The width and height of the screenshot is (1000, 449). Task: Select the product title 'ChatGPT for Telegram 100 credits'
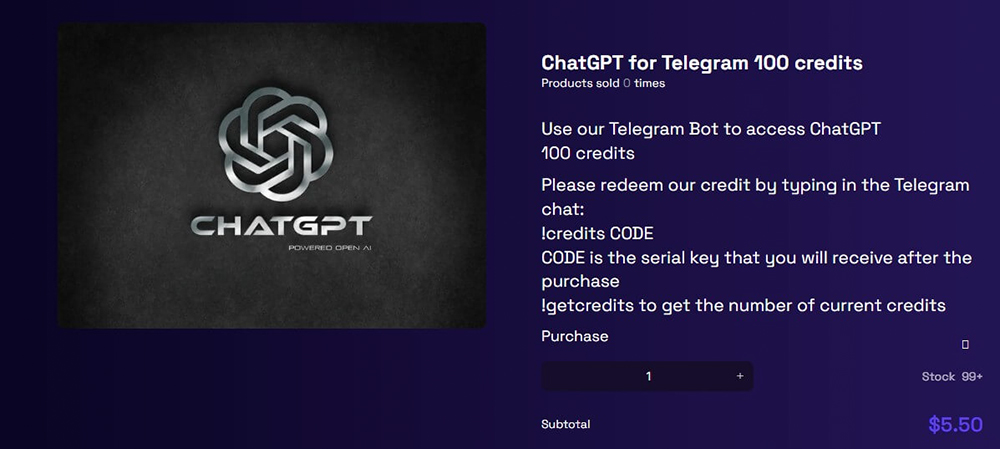tap(702, 63)
